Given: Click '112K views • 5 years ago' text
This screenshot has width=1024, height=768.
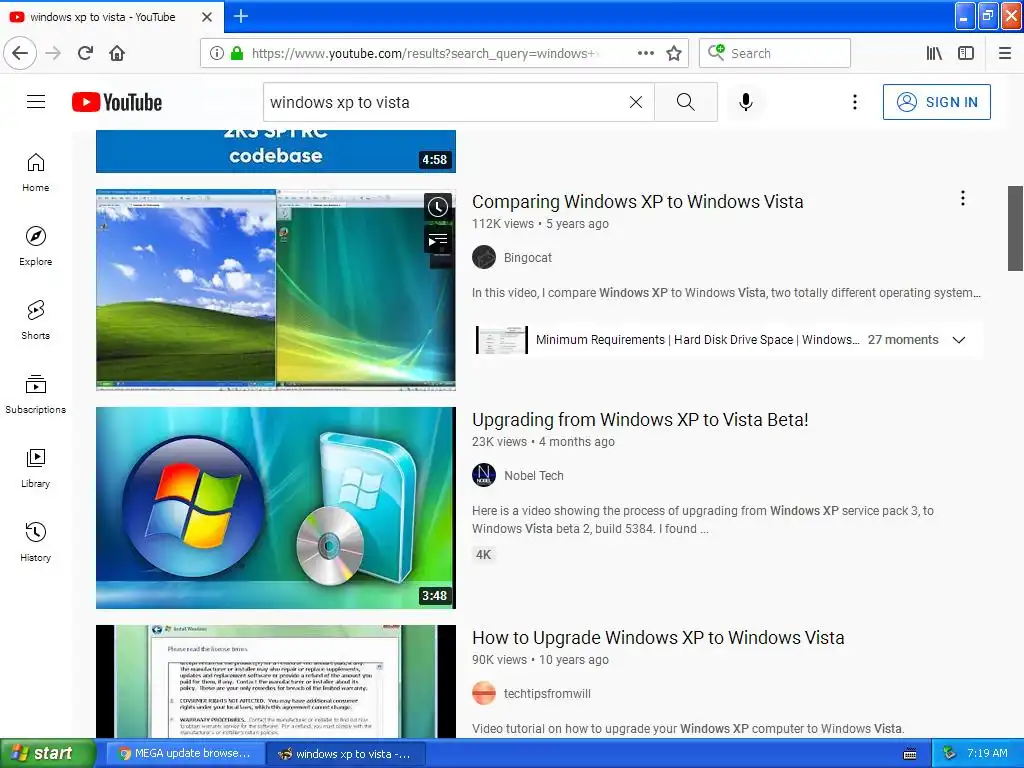Looking at the screenshot, I should coord(540,224).
